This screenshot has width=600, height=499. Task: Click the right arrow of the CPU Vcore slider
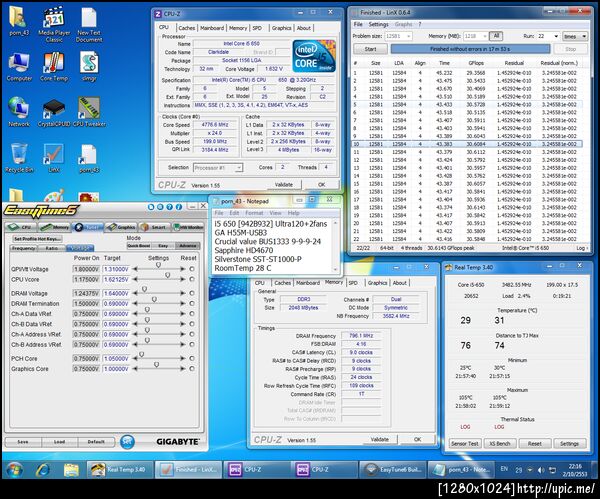[x=183, y=279]
